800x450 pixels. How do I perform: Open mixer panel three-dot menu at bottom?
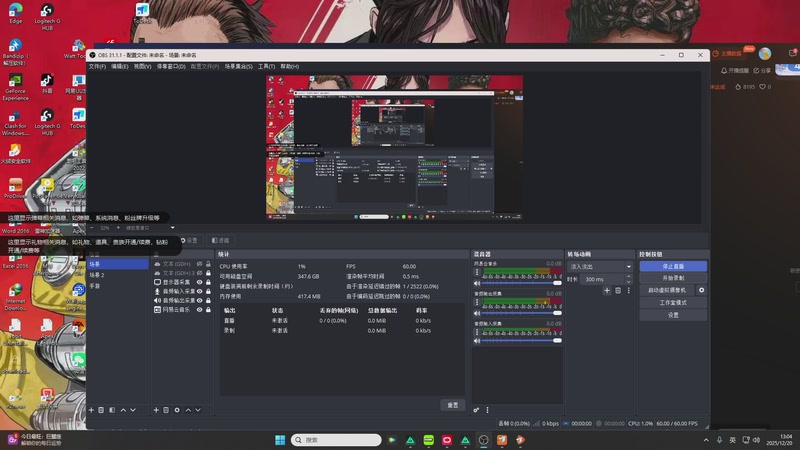click(487, 410)
